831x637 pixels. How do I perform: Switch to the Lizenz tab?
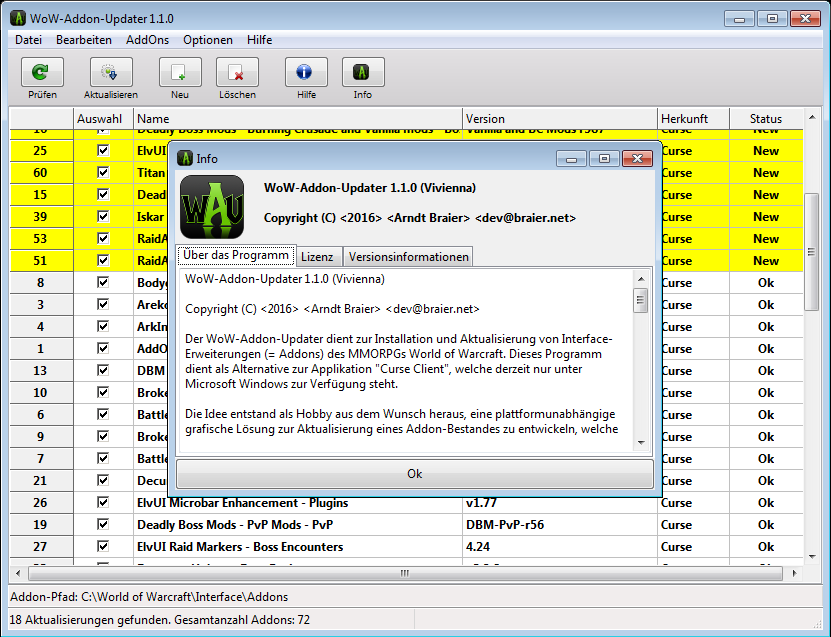tap(317, 256)
